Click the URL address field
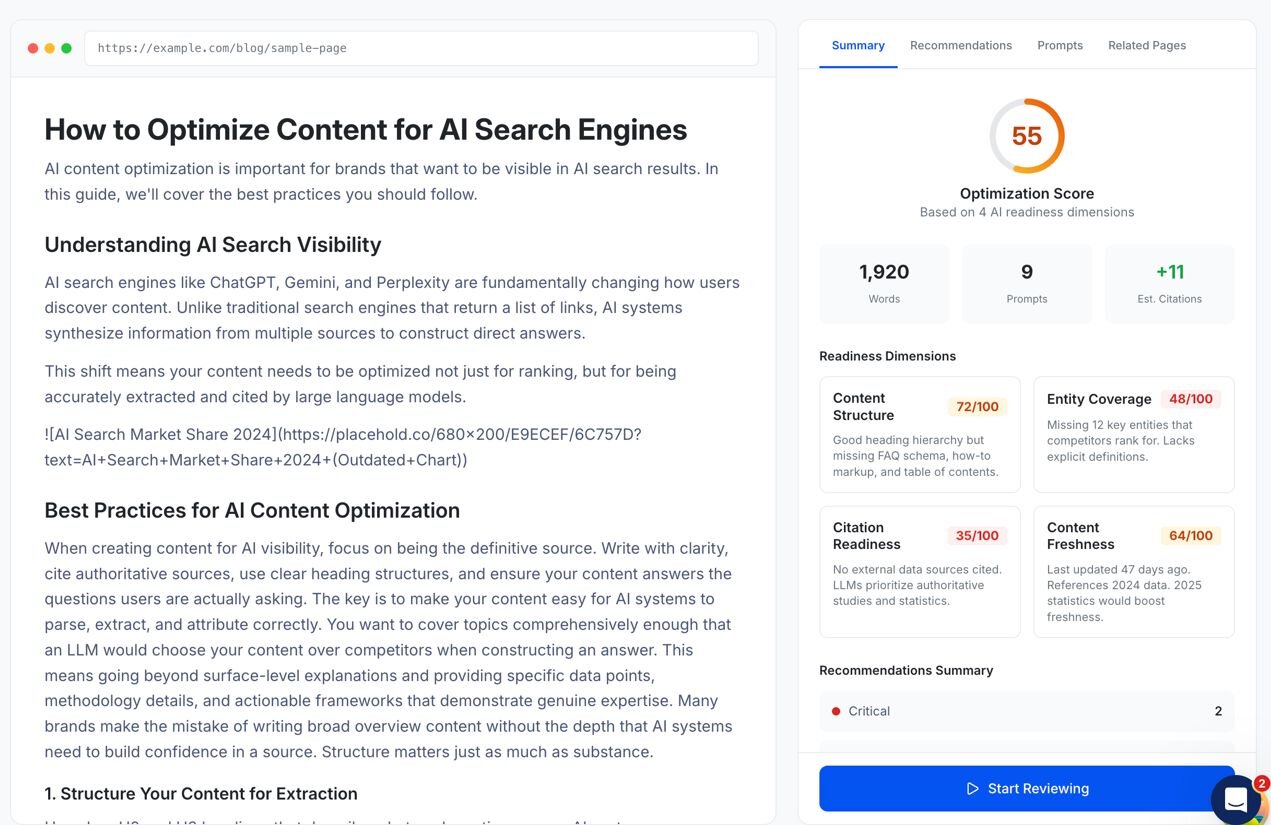This screenshot has height=825, width=1271. (x=421, y=48)
